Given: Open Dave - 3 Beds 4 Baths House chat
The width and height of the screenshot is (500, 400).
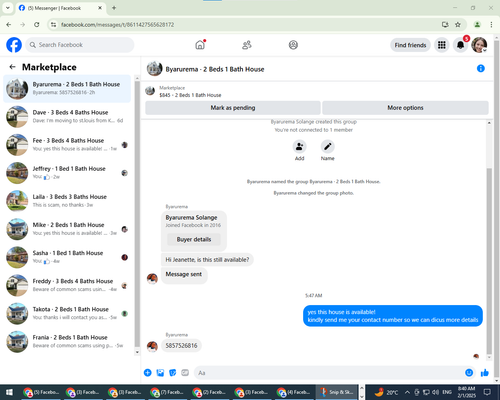Looking at the screenshot, I should pos(67,117).
